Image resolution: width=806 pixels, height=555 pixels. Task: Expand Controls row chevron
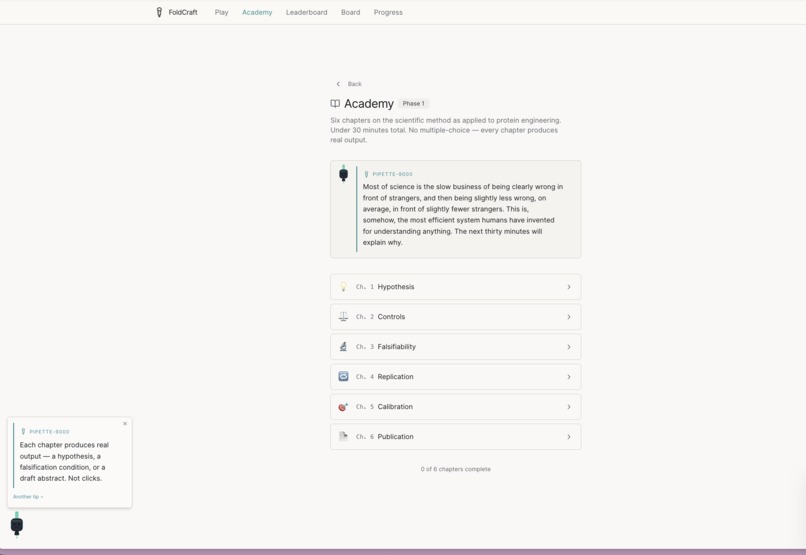point(569,317)
